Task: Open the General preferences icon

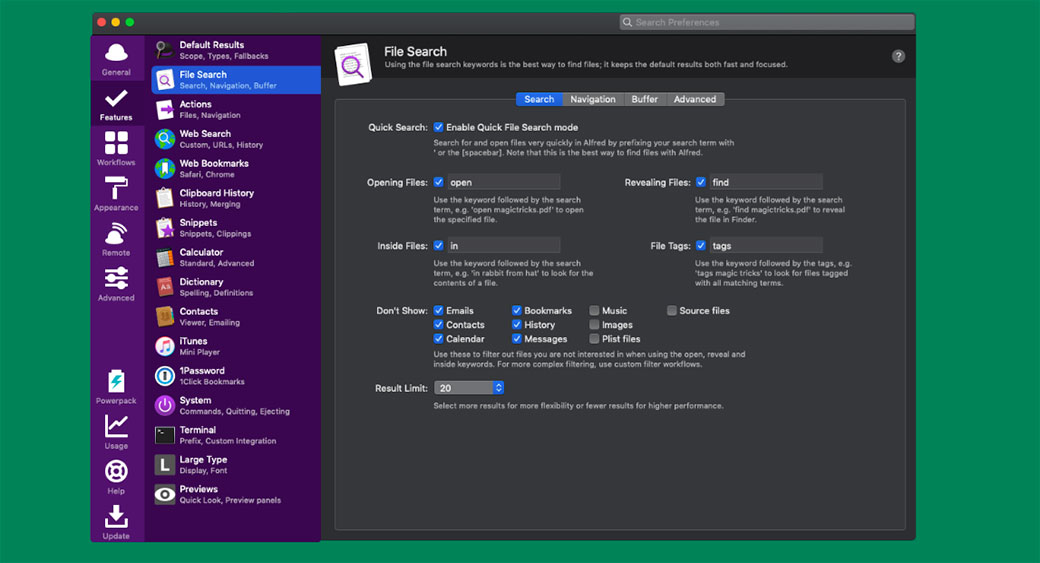Action: [116, 58]
